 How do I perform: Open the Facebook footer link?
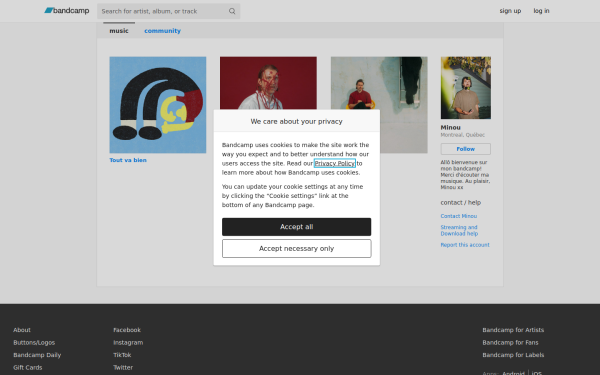coord(127,330)
